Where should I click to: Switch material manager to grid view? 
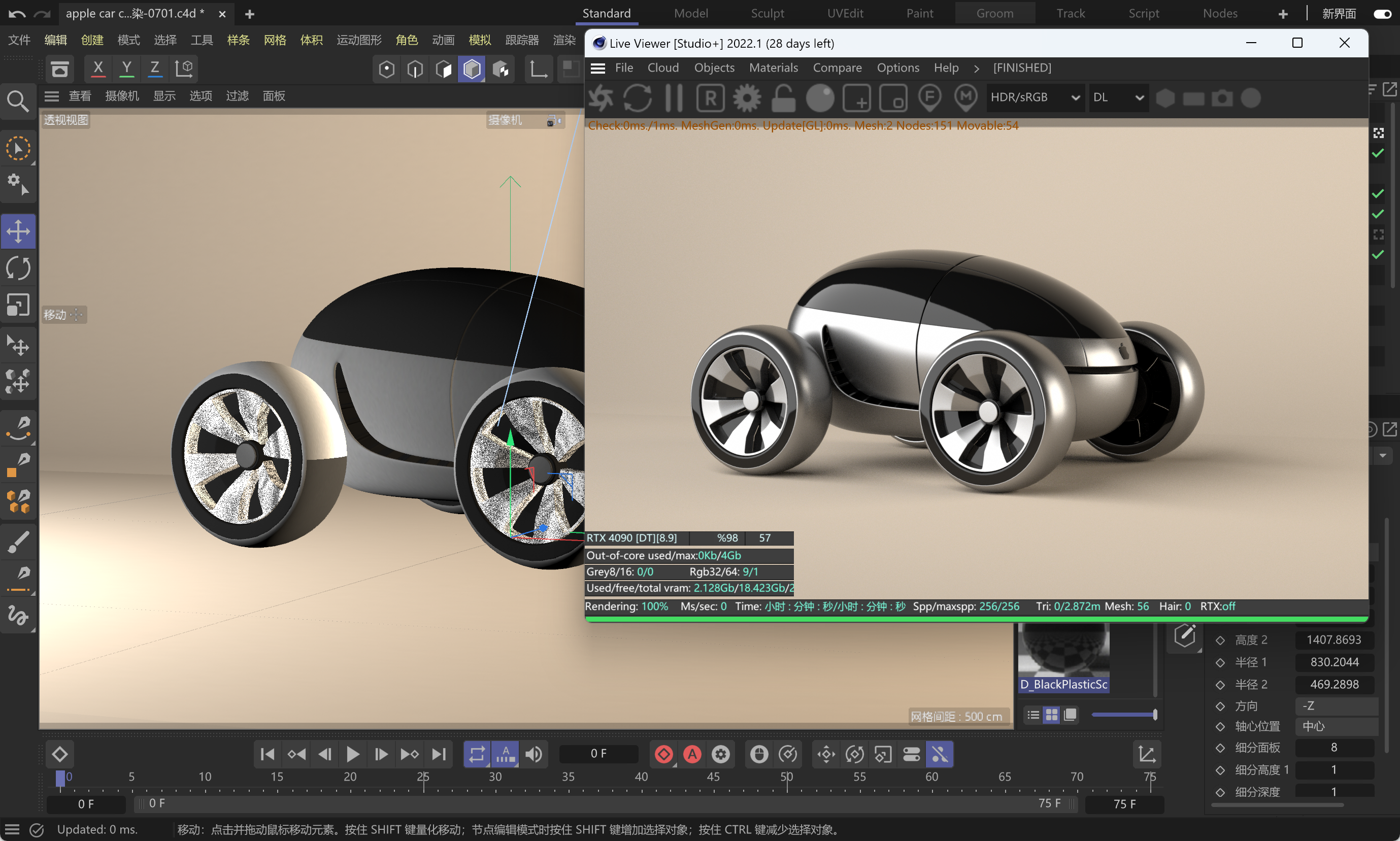(x=1051, y=715)
